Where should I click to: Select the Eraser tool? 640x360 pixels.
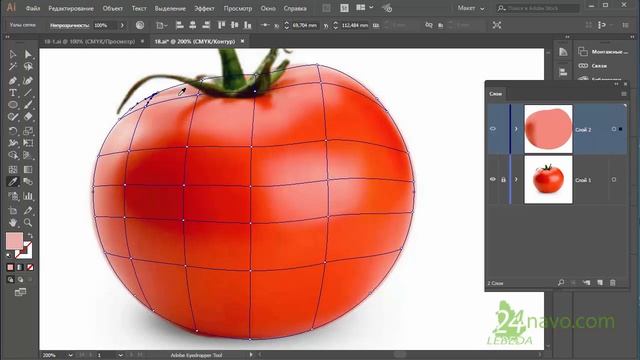[28, 117]
